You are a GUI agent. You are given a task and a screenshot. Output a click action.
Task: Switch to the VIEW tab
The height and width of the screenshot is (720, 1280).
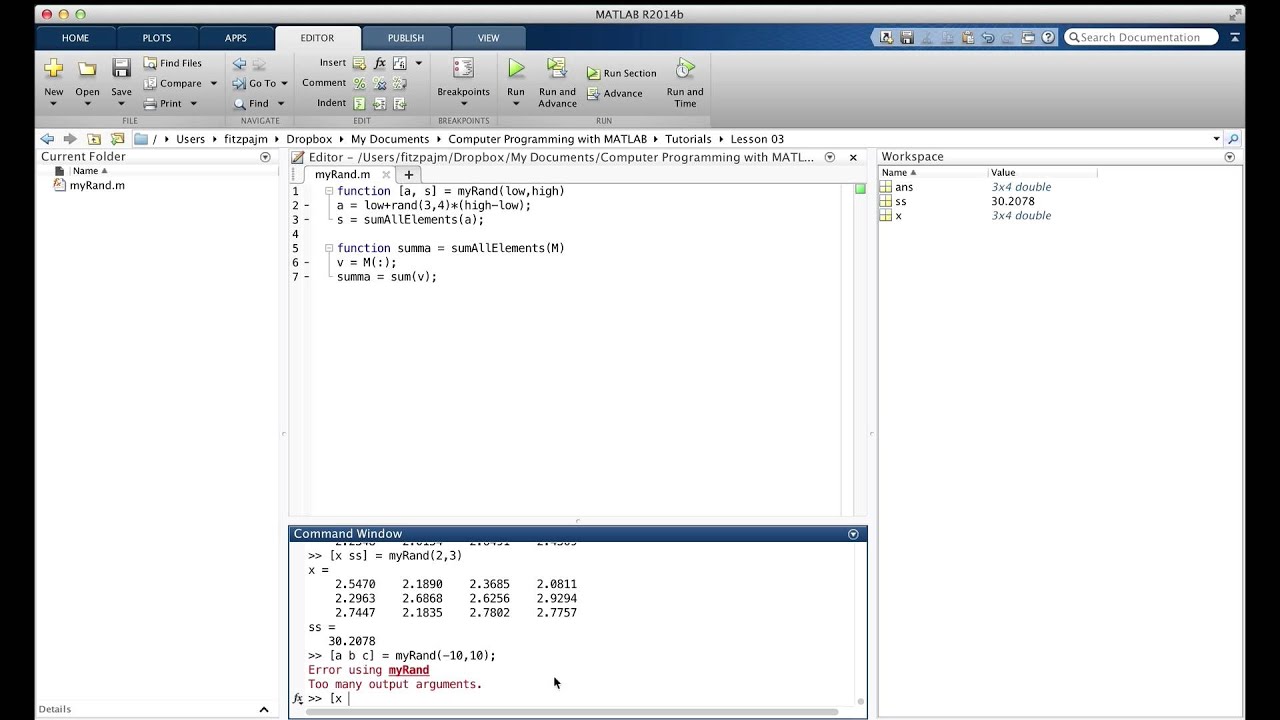(x=488, y=38)
